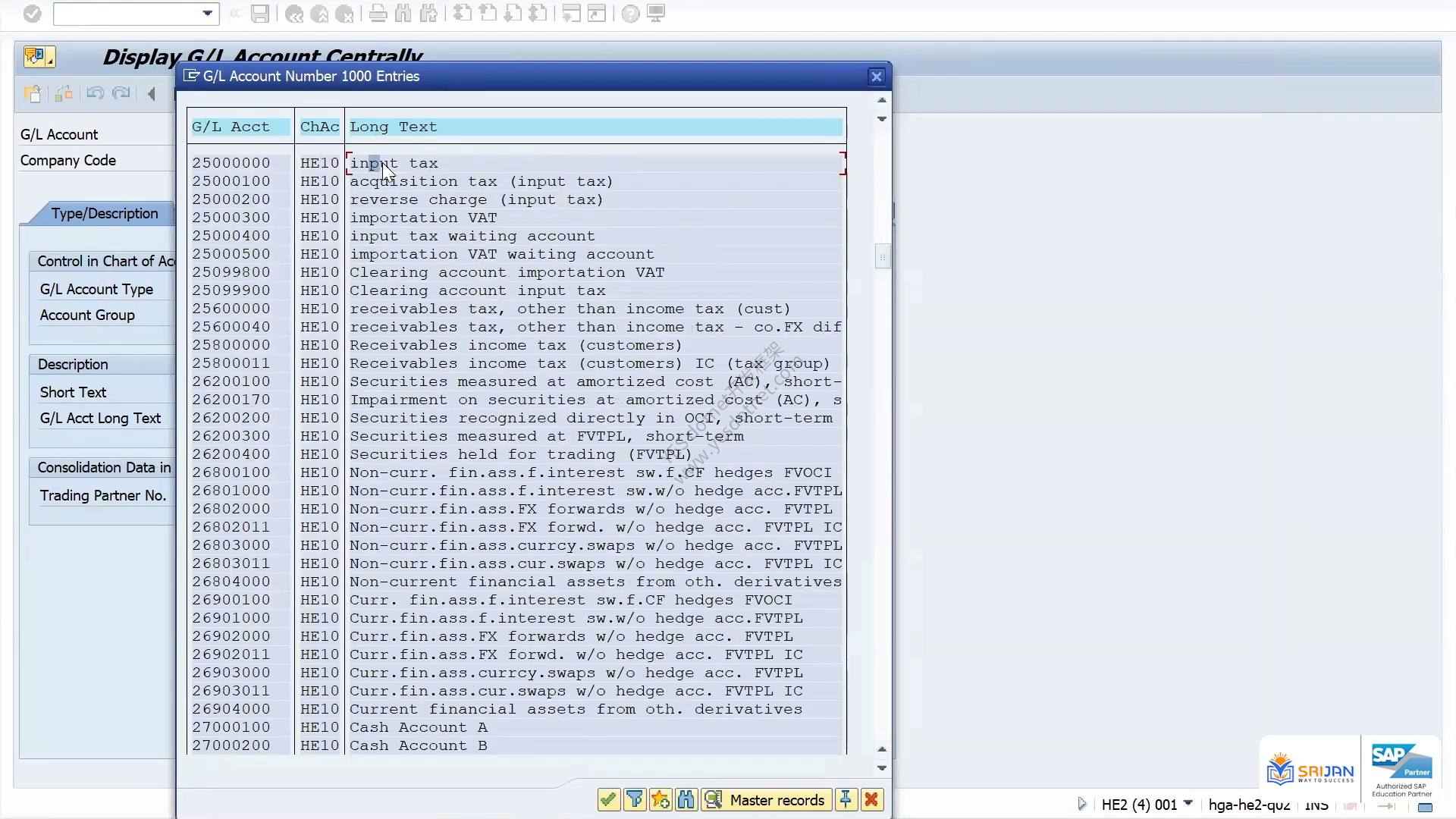Screen dimensions: 1456x819
Task: Open binoculars find in dialog footer
Action: pos(686,799)
